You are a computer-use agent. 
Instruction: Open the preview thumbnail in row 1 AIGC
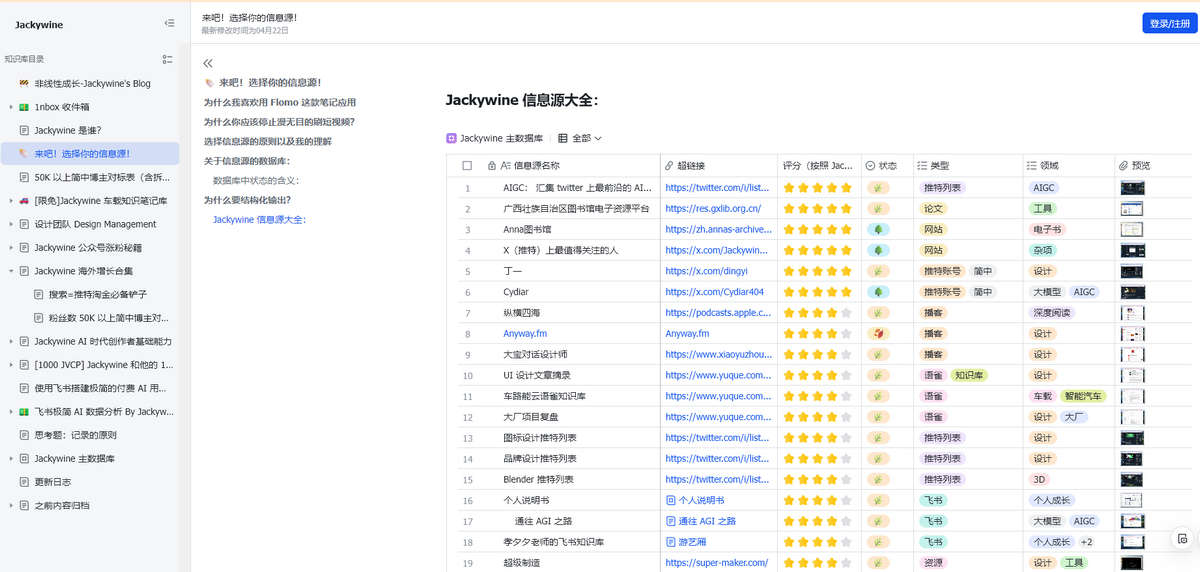pos(1132,187)
